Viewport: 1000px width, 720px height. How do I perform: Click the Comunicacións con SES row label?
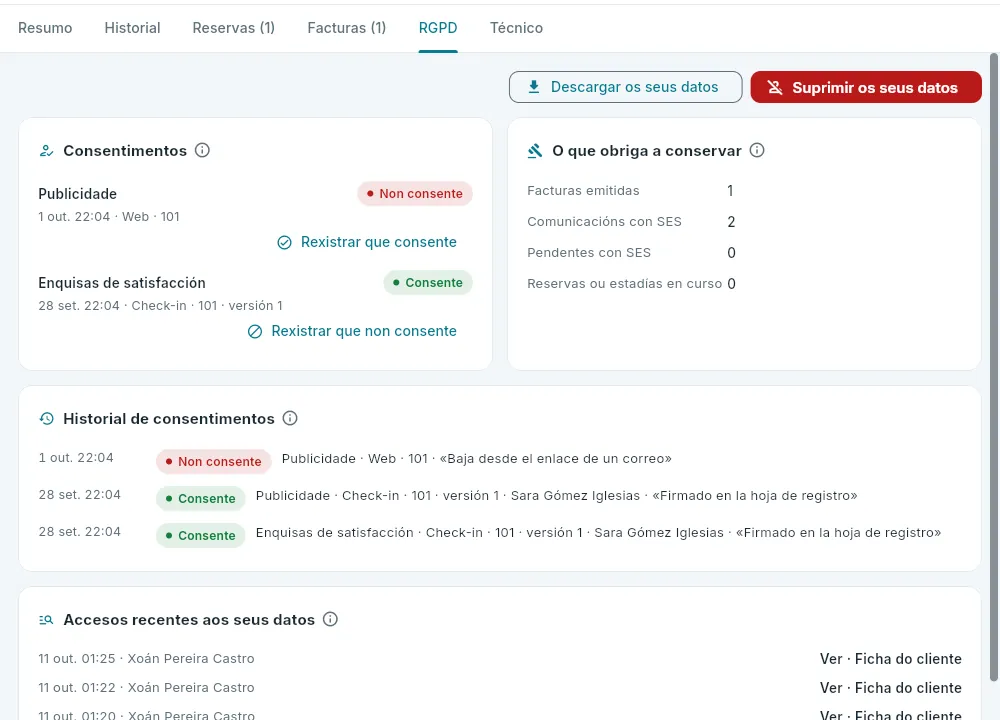tap(604, 222)
